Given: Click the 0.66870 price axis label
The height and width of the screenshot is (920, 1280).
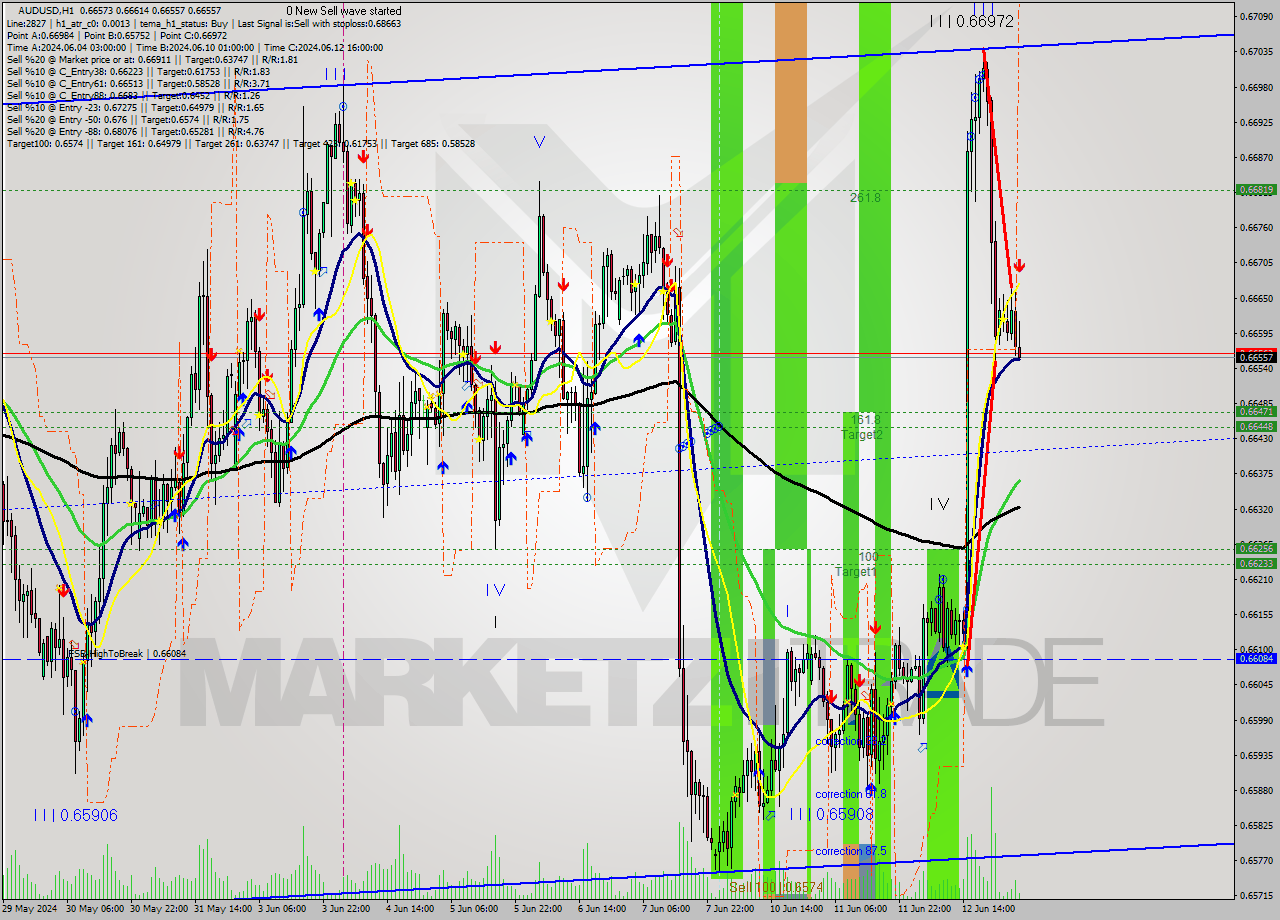Looking at the screenshot, I should [x=1256, y=157].
